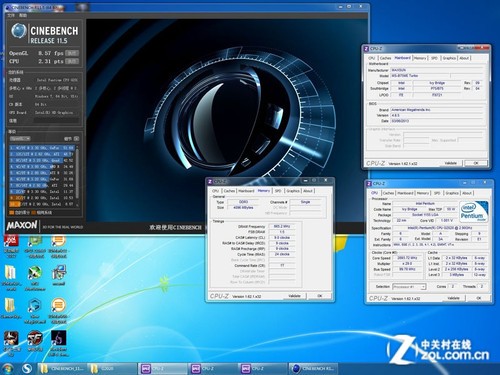The height and width of the screenshot is (375, 500).
Task: Open Graphics tab in Memory CPU-Z window
Action: tap(293, 191)
